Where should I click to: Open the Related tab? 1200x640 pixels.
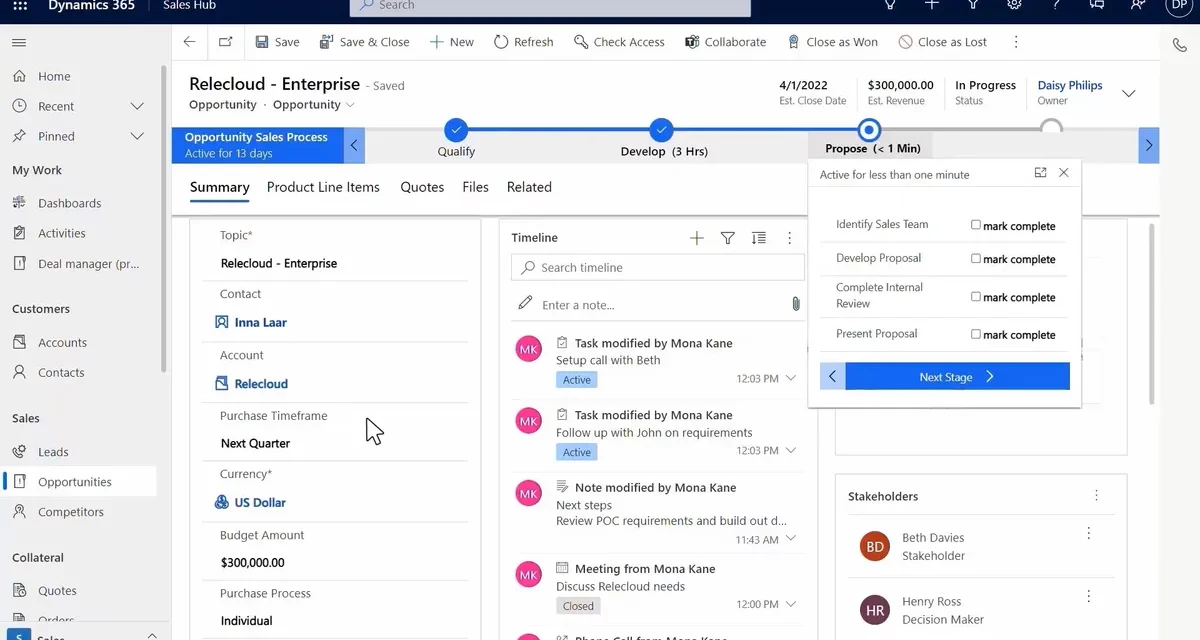tap(529, 187)
